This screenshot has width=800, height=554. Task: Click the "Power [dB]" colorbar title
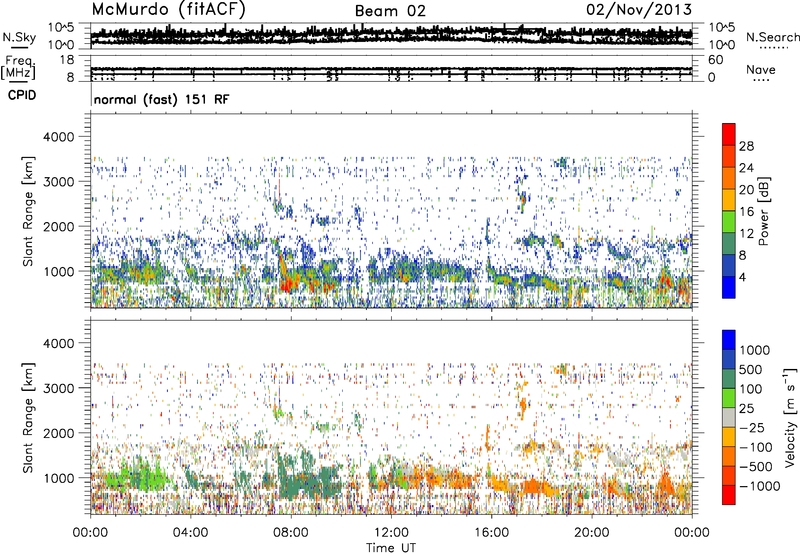(x=763, y=211)
